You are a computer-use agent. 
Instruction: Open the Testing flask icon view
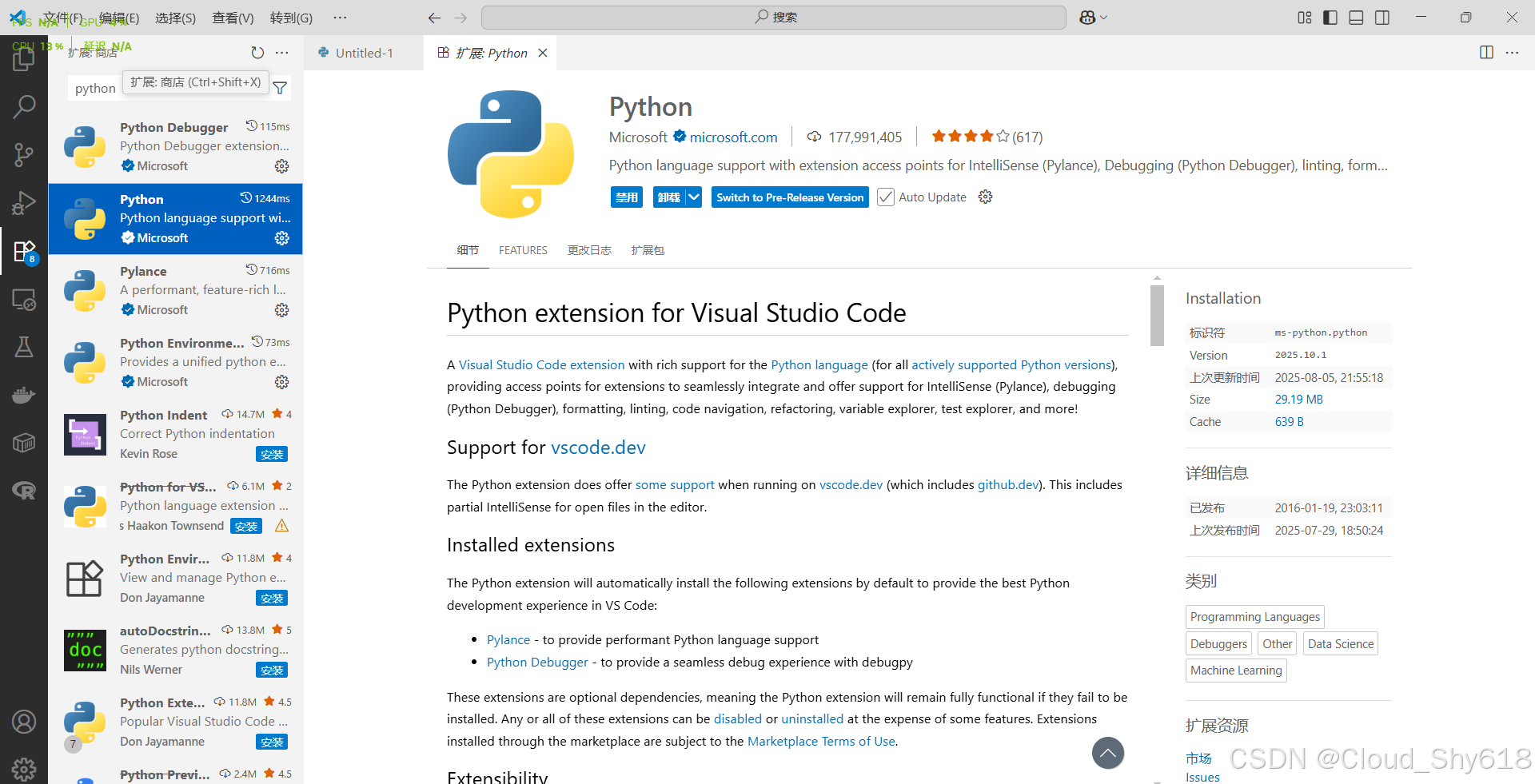pos(24,346)
